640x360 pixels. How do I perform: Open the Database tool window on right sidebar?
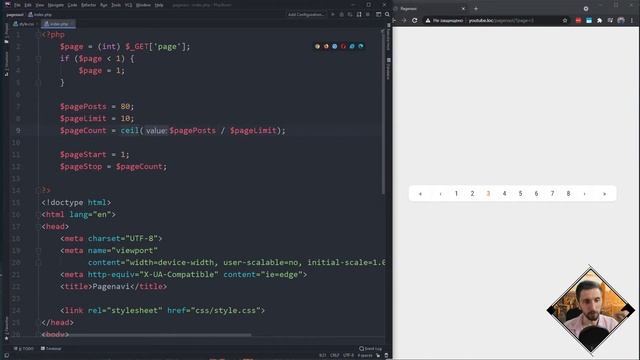click(x=388, y=69)
